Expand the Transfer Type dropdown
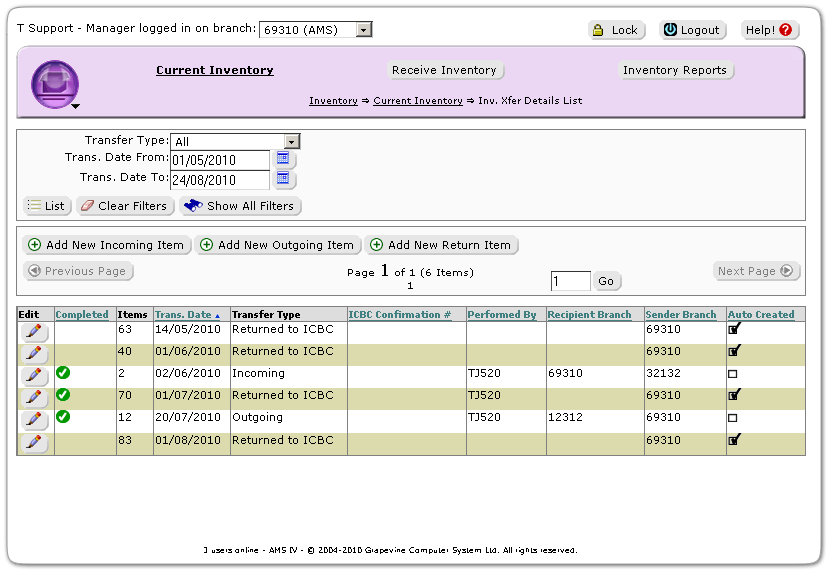This screenshot has height=575, width=832. [291, 142]
